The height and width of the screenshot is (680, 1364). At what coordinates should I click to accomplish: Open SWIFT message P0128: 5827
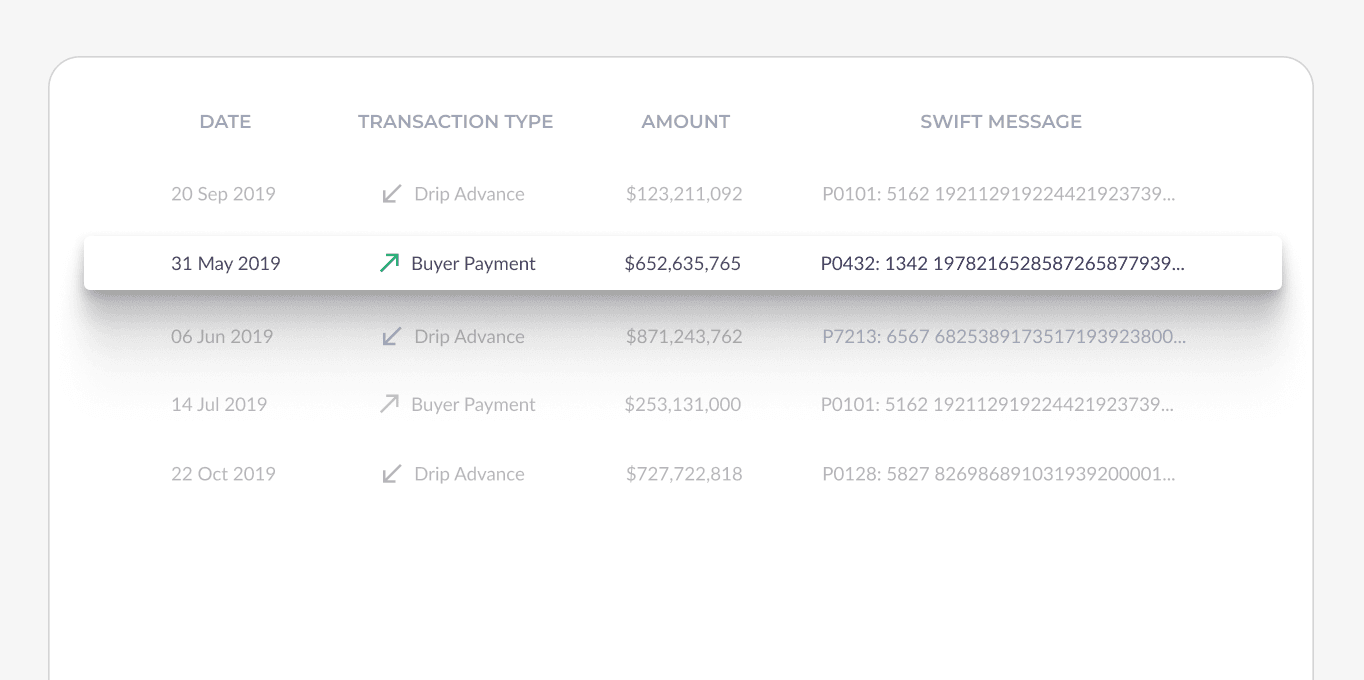(x=998, y=474)
